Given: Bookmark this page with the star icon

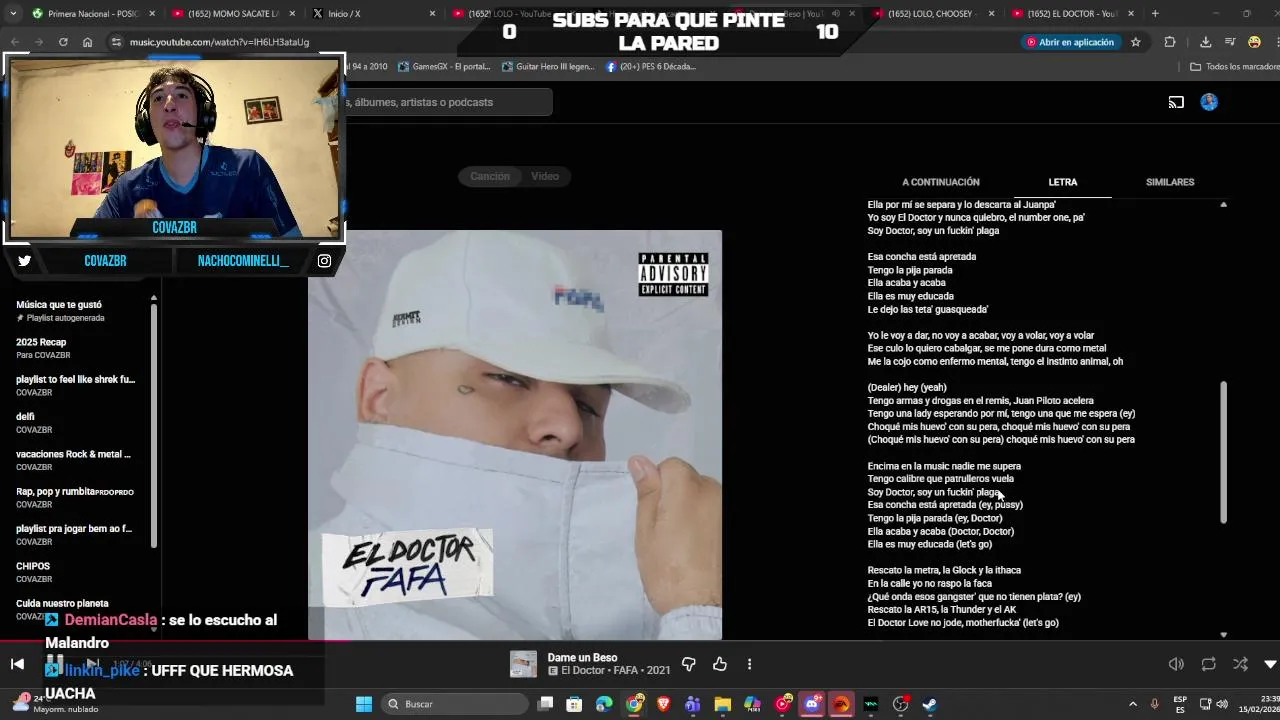Looking at the screenshot, I should click(x=1136, y=42).
